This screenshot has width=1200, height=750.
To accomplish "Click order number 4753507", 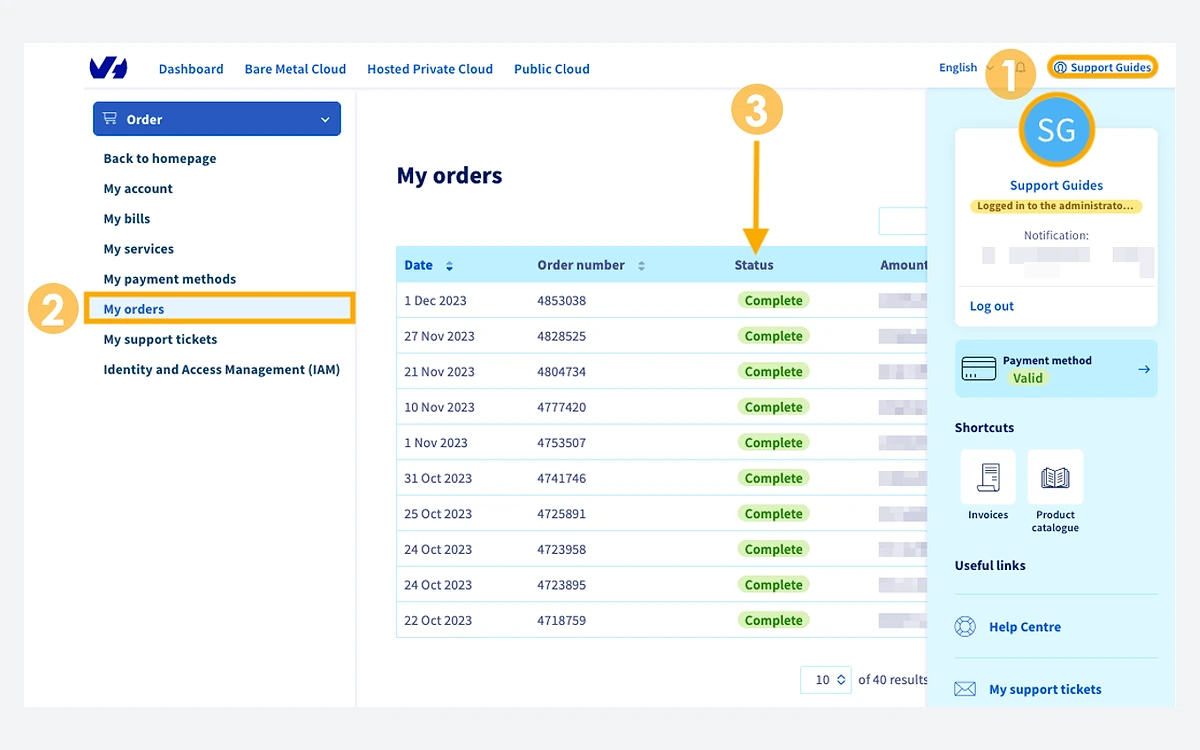I will click(x=562, y=442).
